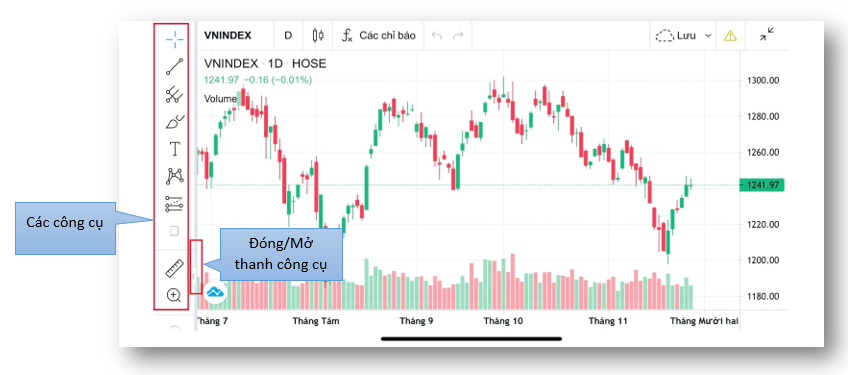Click the Lưu save button
Screen dimensions: 848x375
(676, 36)
